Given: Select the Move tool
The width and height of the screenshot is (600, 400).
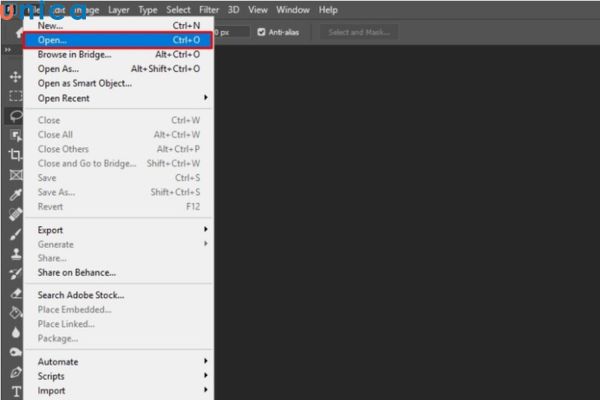Looking at the screenshot, I should (15, 77).
